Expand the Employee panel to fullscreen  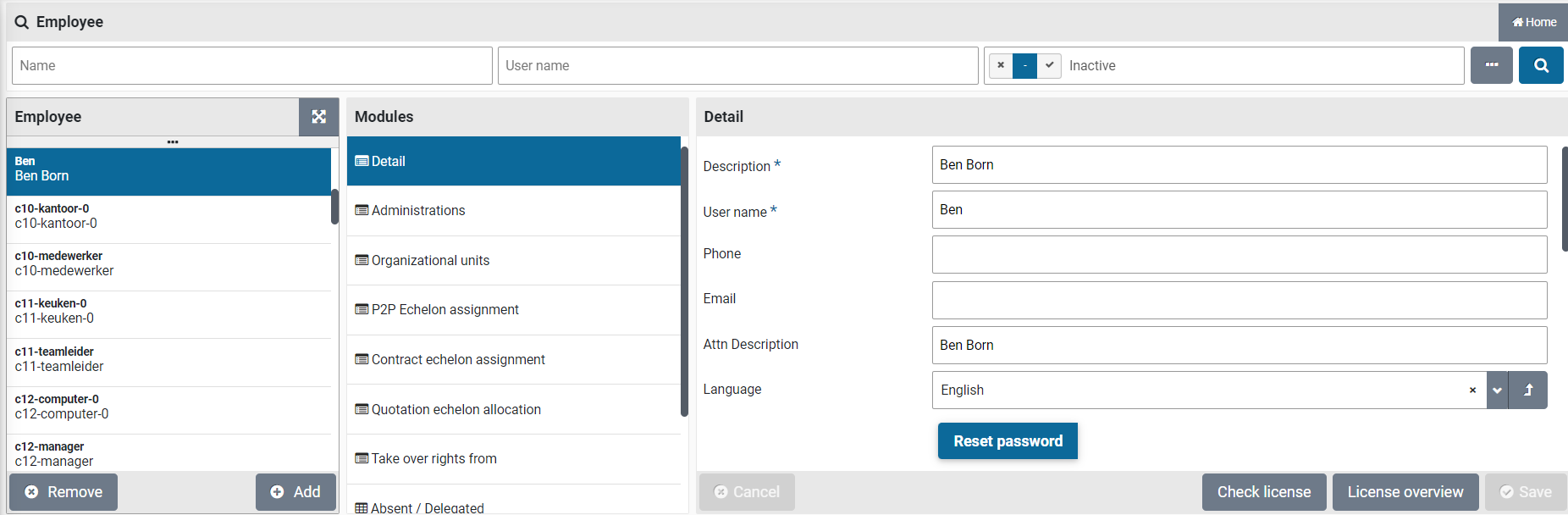pos(318,117)
